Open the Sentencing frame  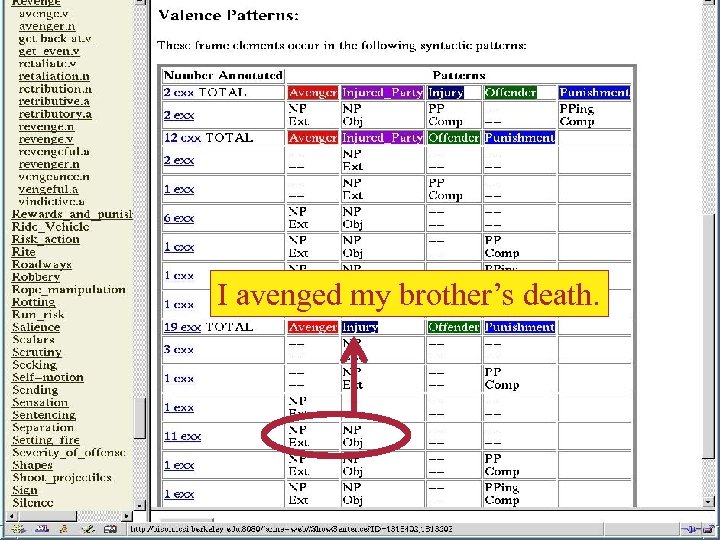[44, 415]
